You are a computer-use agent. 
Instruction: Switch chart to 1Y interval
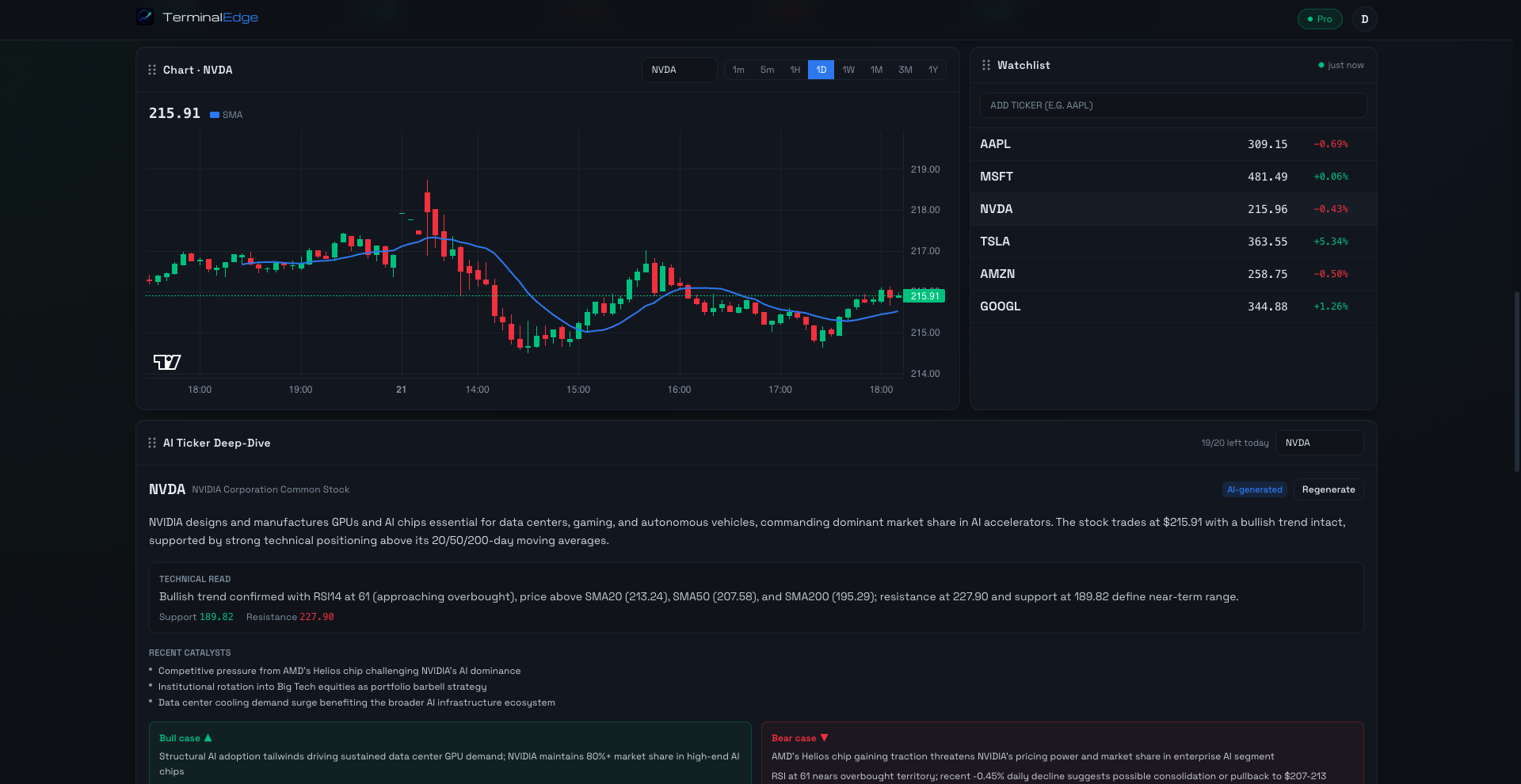point(933,70)
